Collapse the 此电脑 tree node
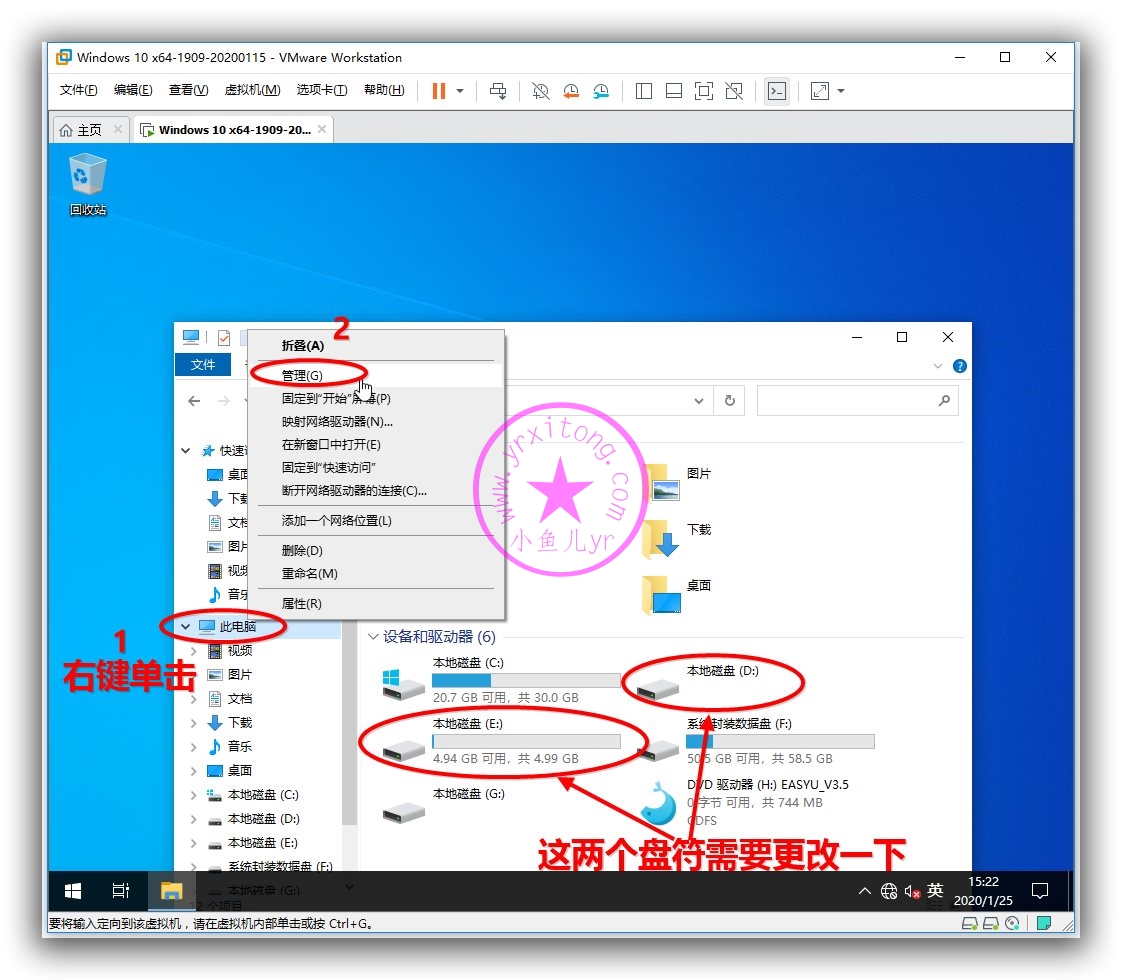 point(185,627)
